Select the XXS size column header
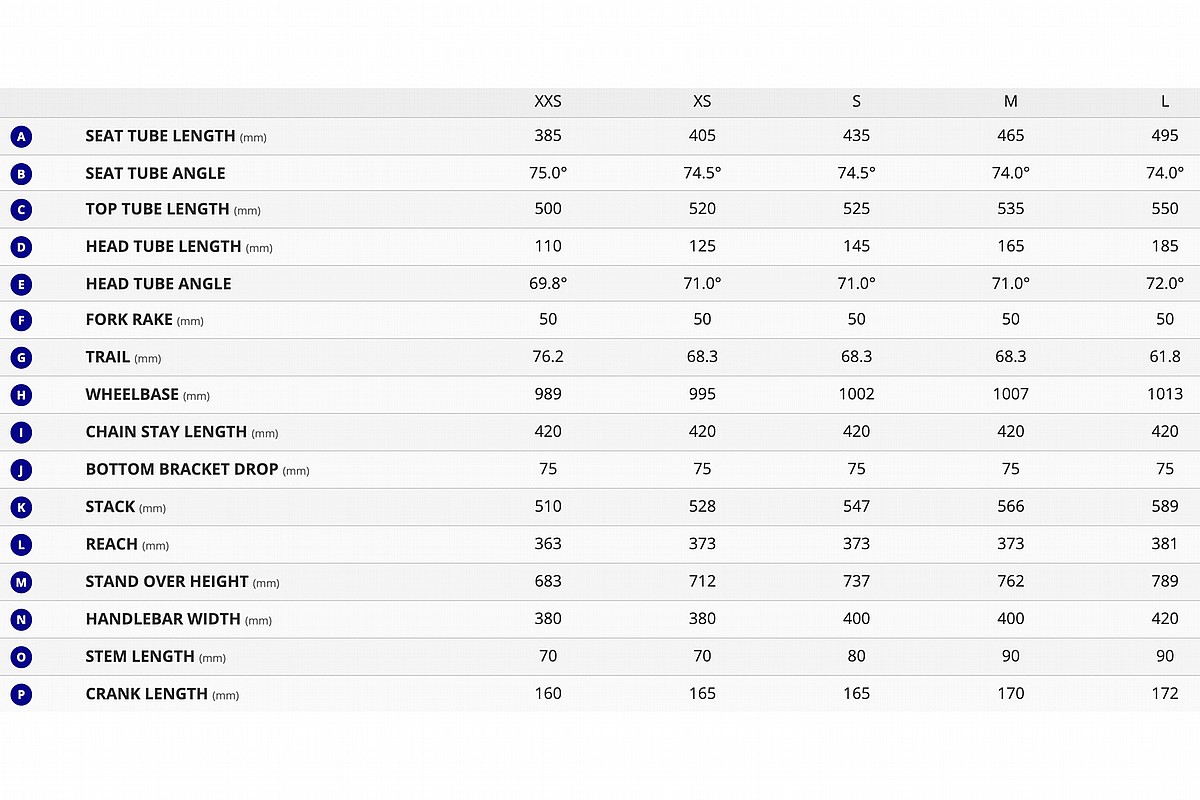1200x800 pixels. pos(548,101)
